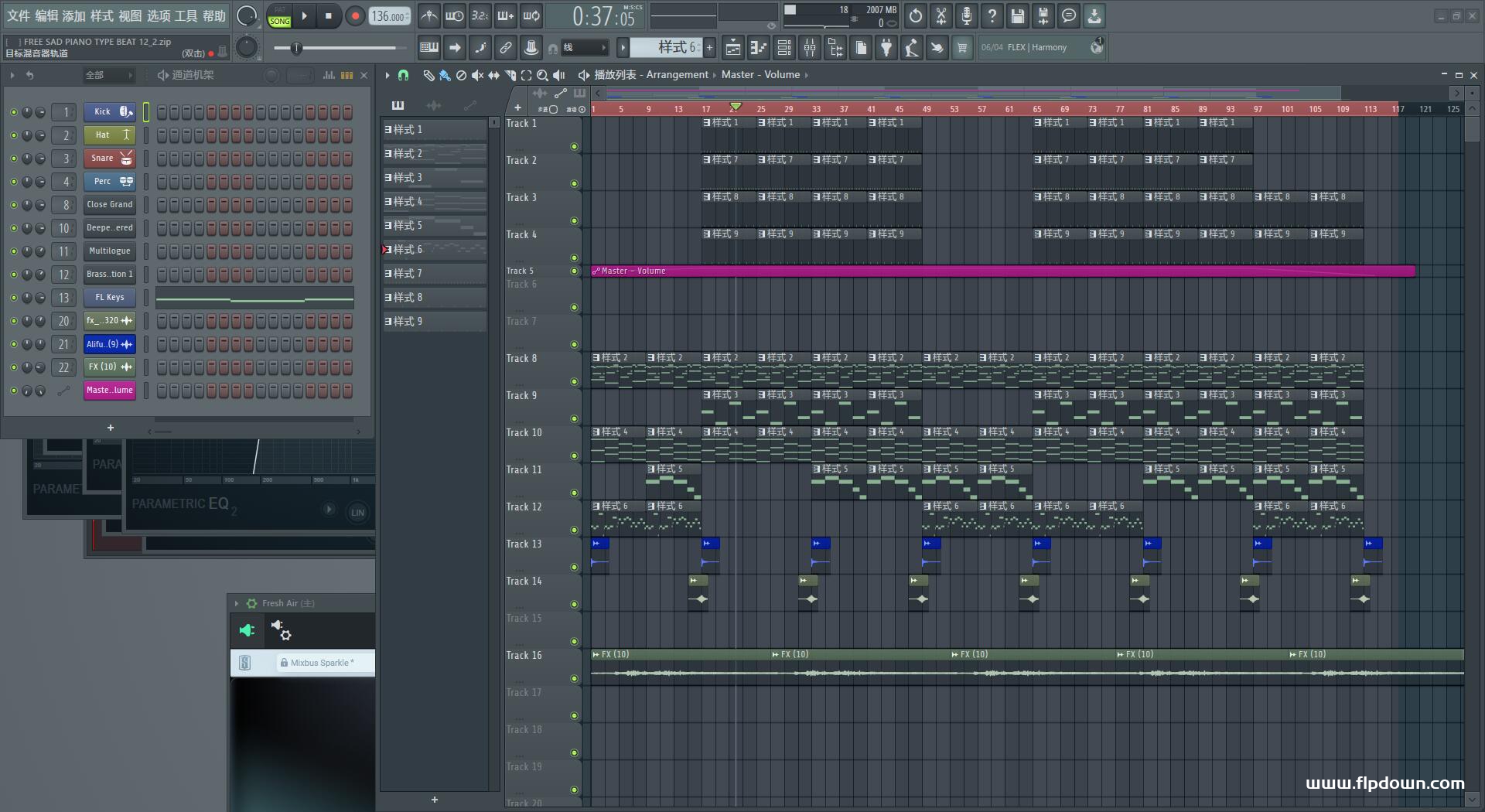The width and height of the screenshot is (1485, 812).
Task: Open the playlist options menu arrow
Action: (387, 75)
